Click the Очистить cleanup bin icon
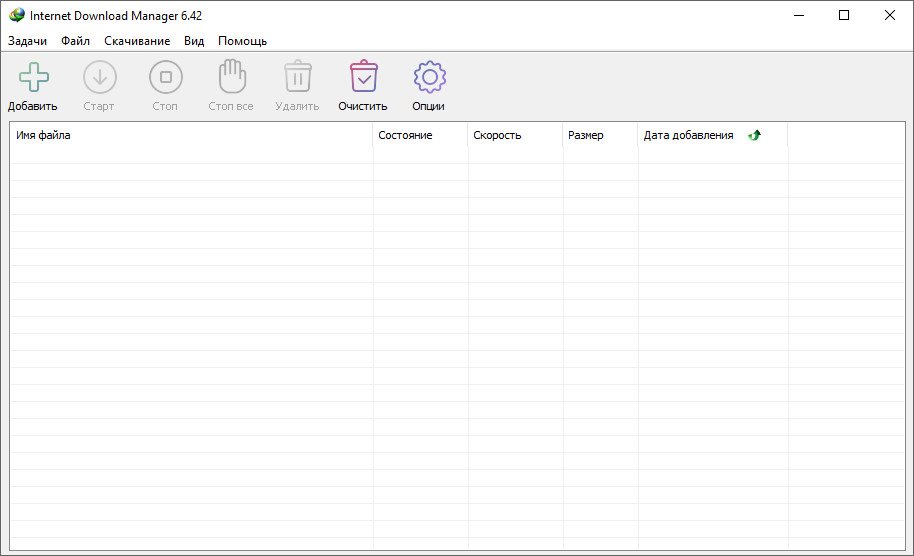Screen dimensions: 914x556 coord(363,77)
